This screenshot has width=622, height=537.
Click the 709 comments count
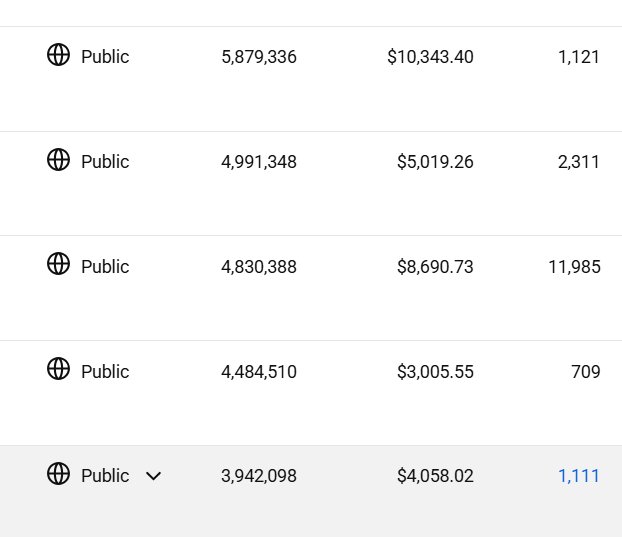(x=586, y=372)
